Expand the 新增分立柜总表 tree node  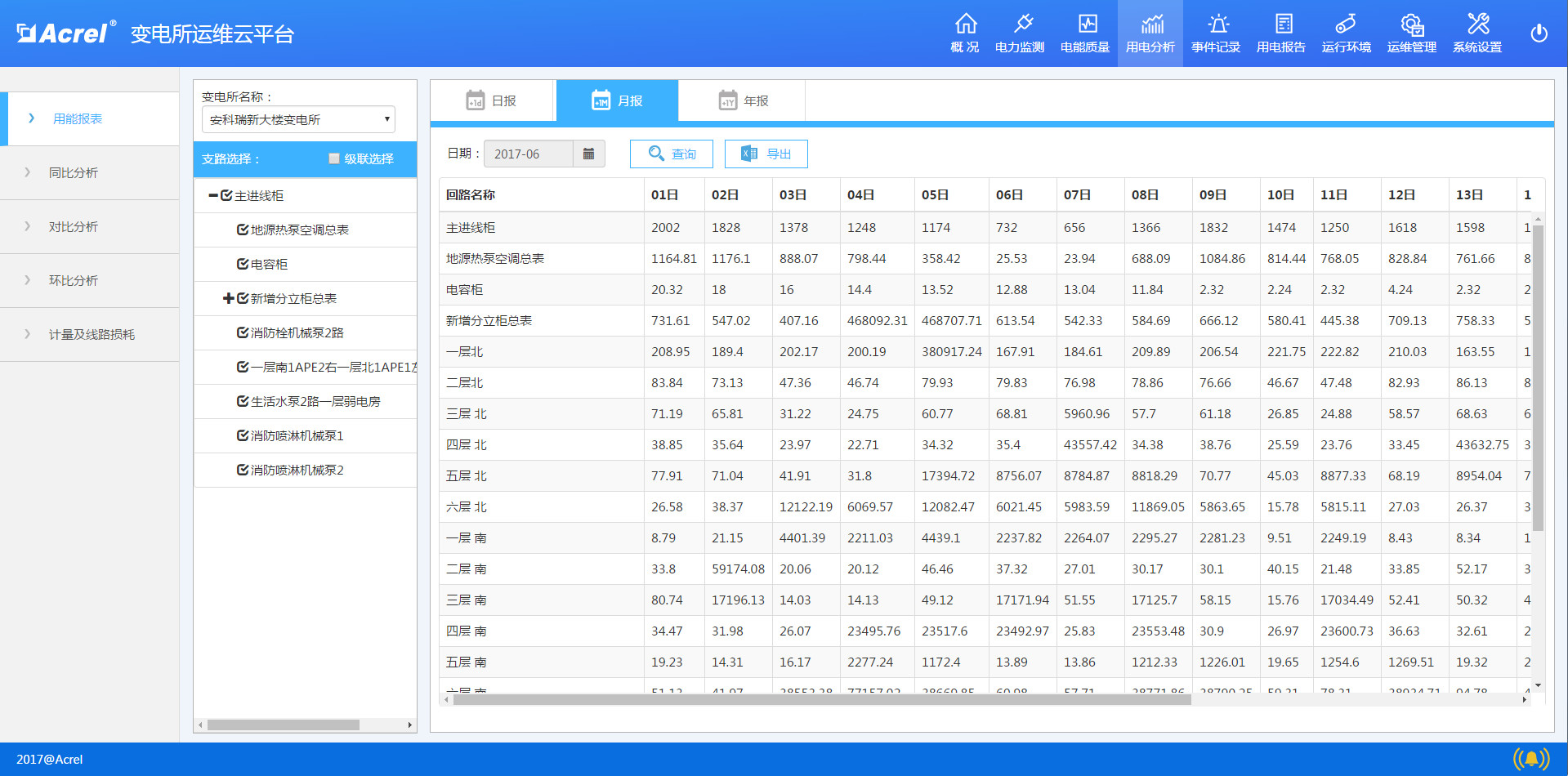click(229, 298)
